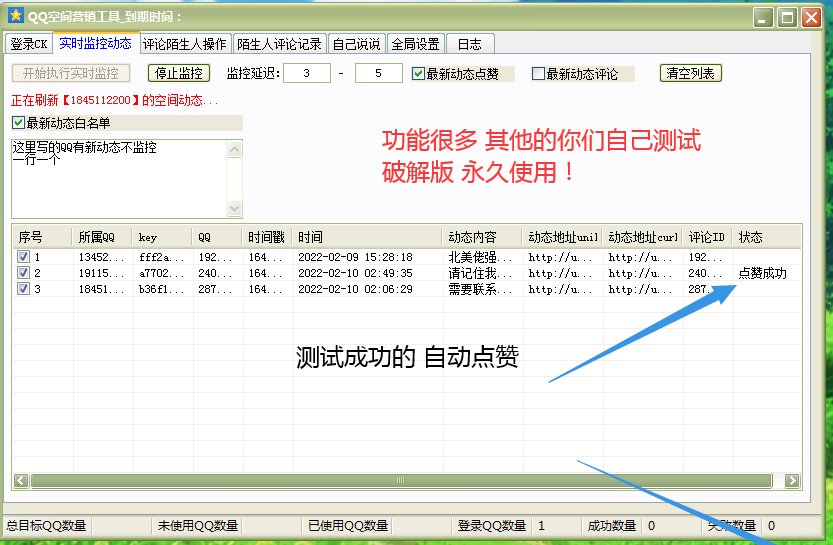This screenshot has height=545, width=833.
Task: Click the whitelist box scroll up arrow
Action: coord(234,150)
